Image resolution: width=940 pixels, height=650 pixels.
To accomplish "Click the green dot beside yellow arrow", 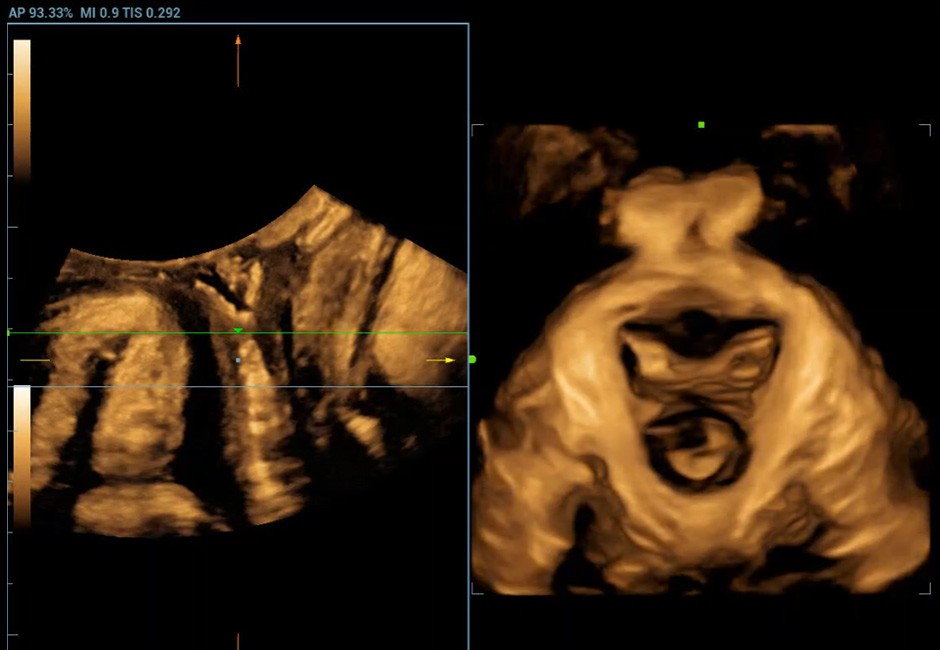I will point(472,359).
